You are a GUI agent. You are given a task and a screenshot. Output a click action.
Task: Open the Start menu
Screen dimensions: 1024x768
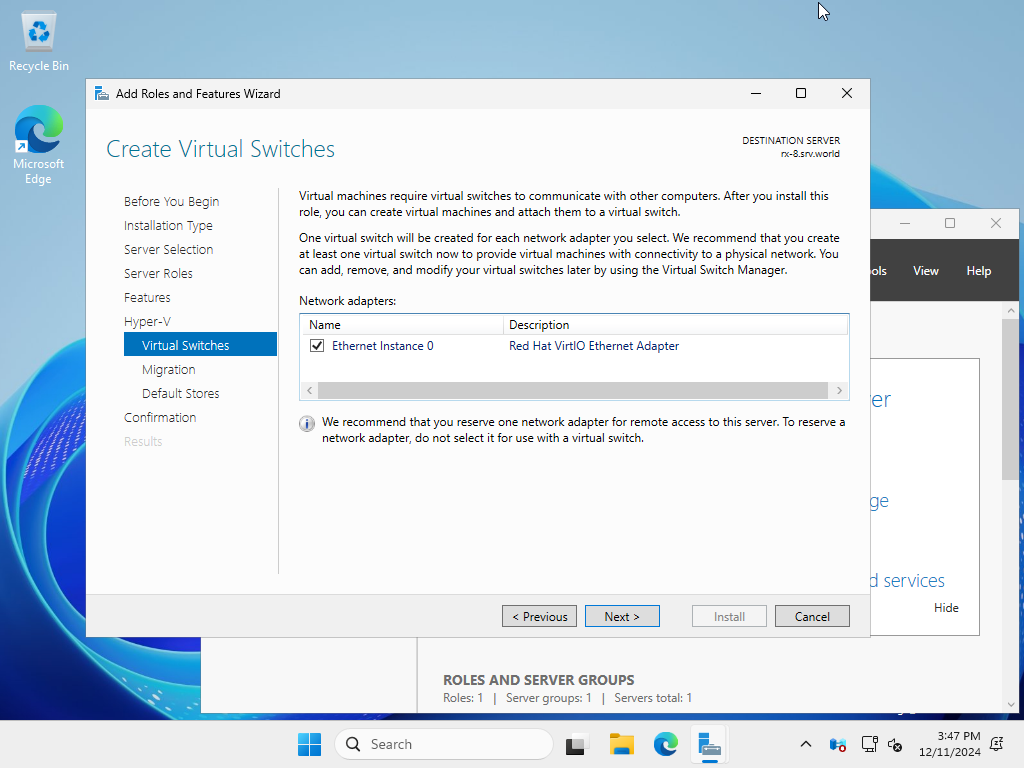coord(309,744)
